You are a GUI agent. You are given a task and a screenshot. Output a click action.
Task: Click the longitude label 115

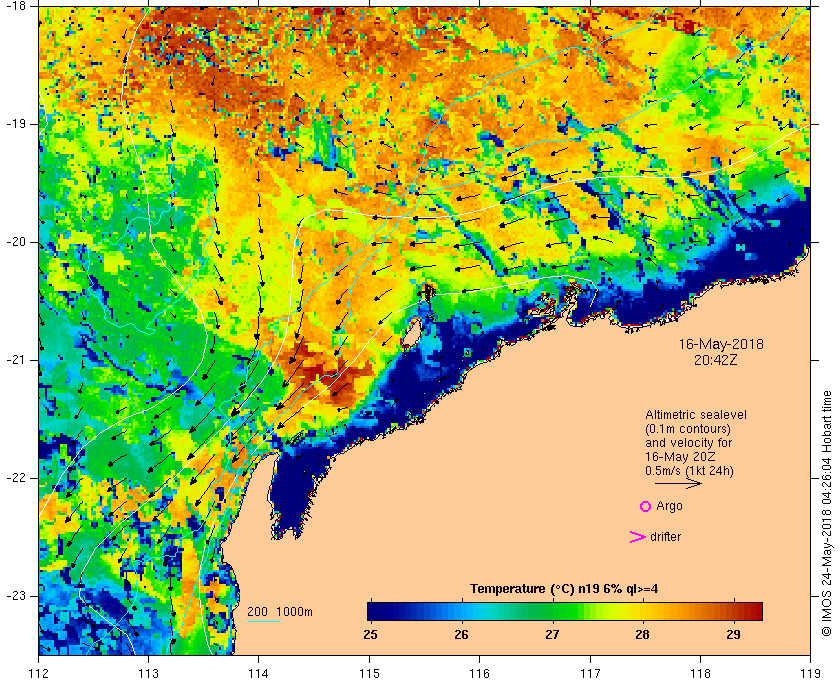click(x=369, y=673)
